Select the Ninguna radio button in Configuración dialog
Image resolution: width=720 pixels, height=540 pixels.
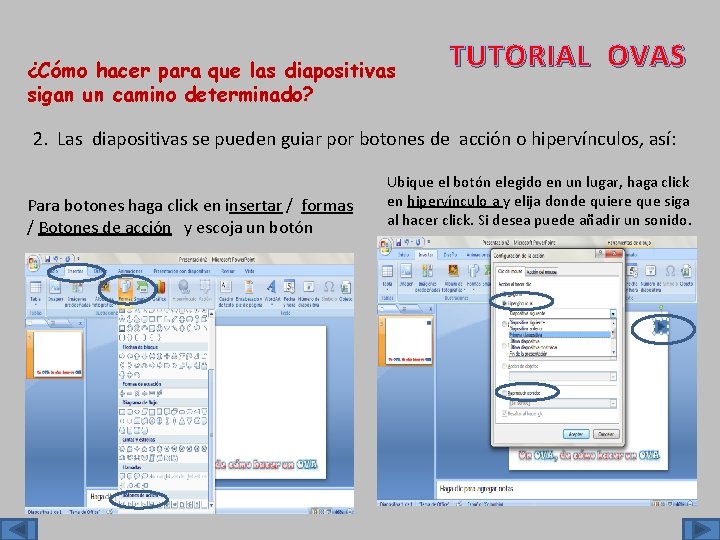505,294
